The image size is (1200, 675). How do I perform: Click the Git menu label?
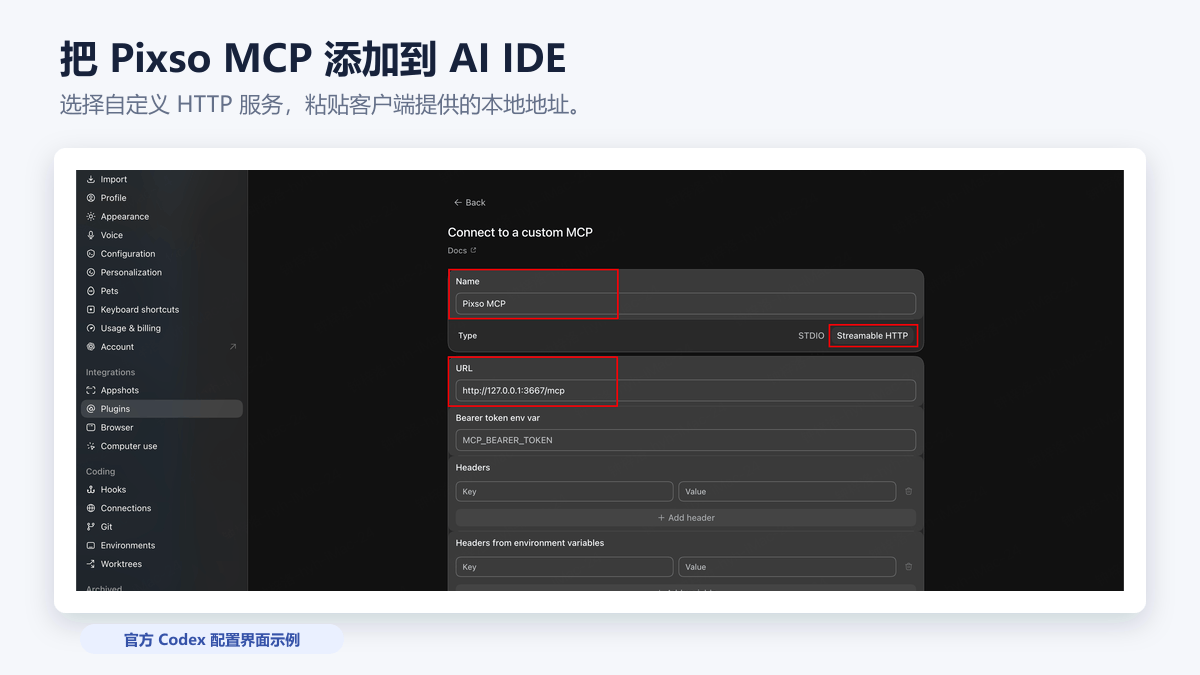coord(107,527)
